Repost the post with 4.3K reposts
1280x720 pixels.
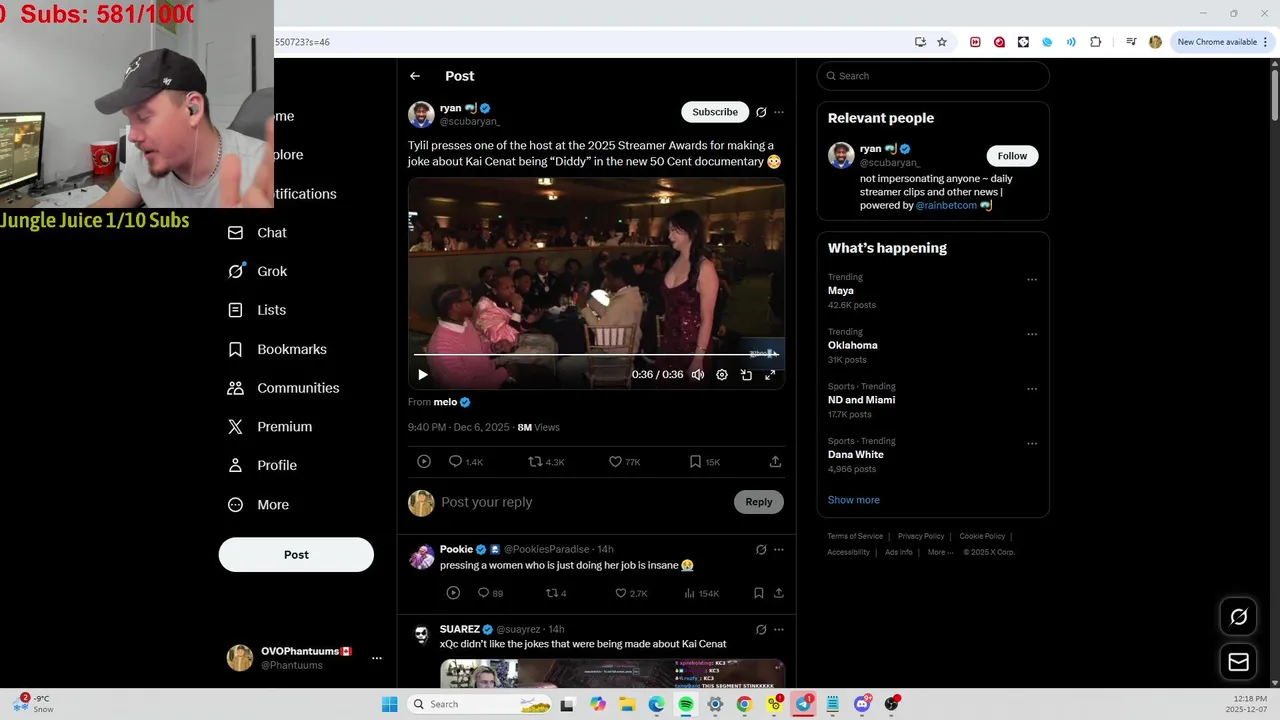coord(546,462)
